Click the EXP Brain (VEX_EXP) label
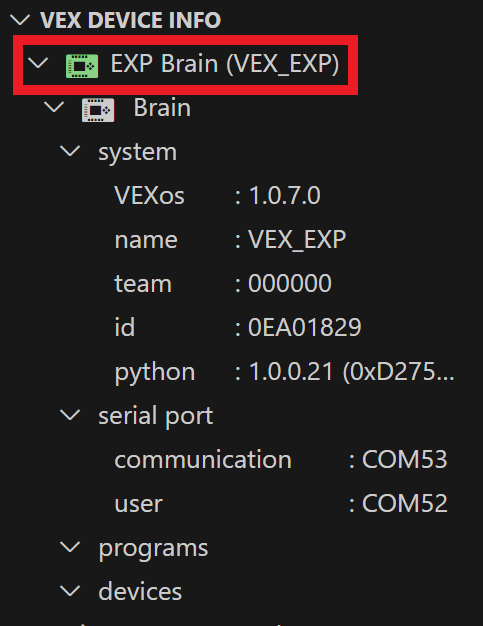The width and height of the screenshot is (483, 626). [x=225, y=64]
